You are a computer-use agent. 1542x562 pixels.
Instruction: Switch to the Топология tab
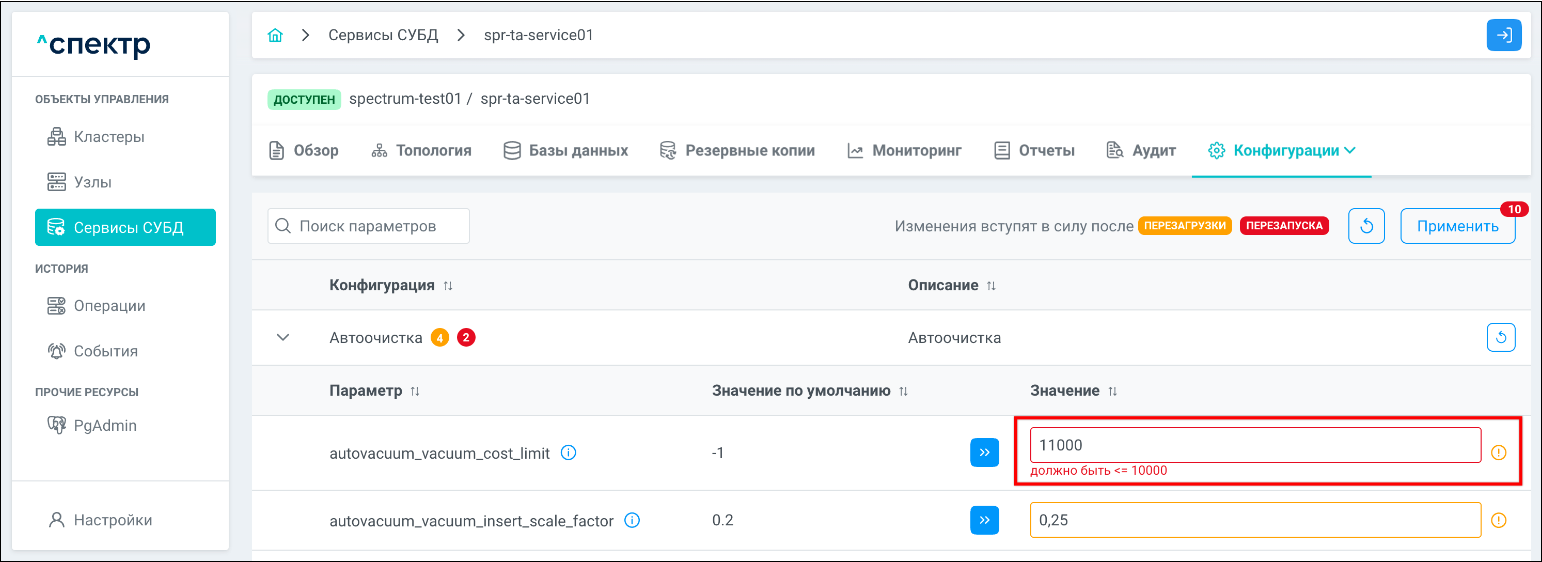(421, 151)
